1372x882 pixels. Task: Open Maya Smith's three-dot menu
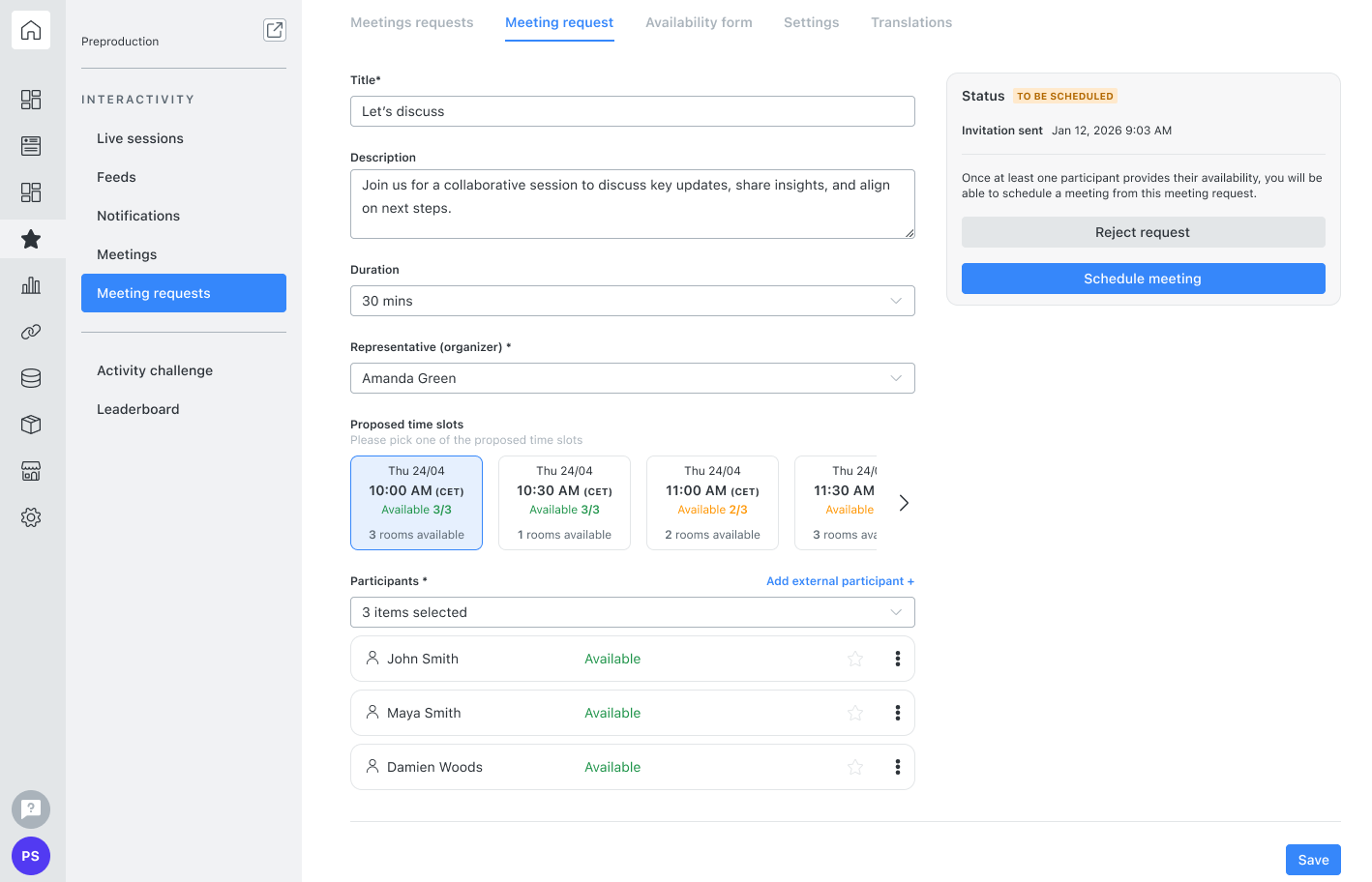click(x=898, y=713)
